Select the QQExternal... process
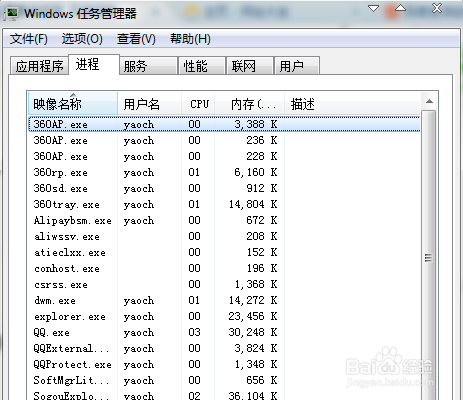Screen dimensions: 463x400 [224, 348]
